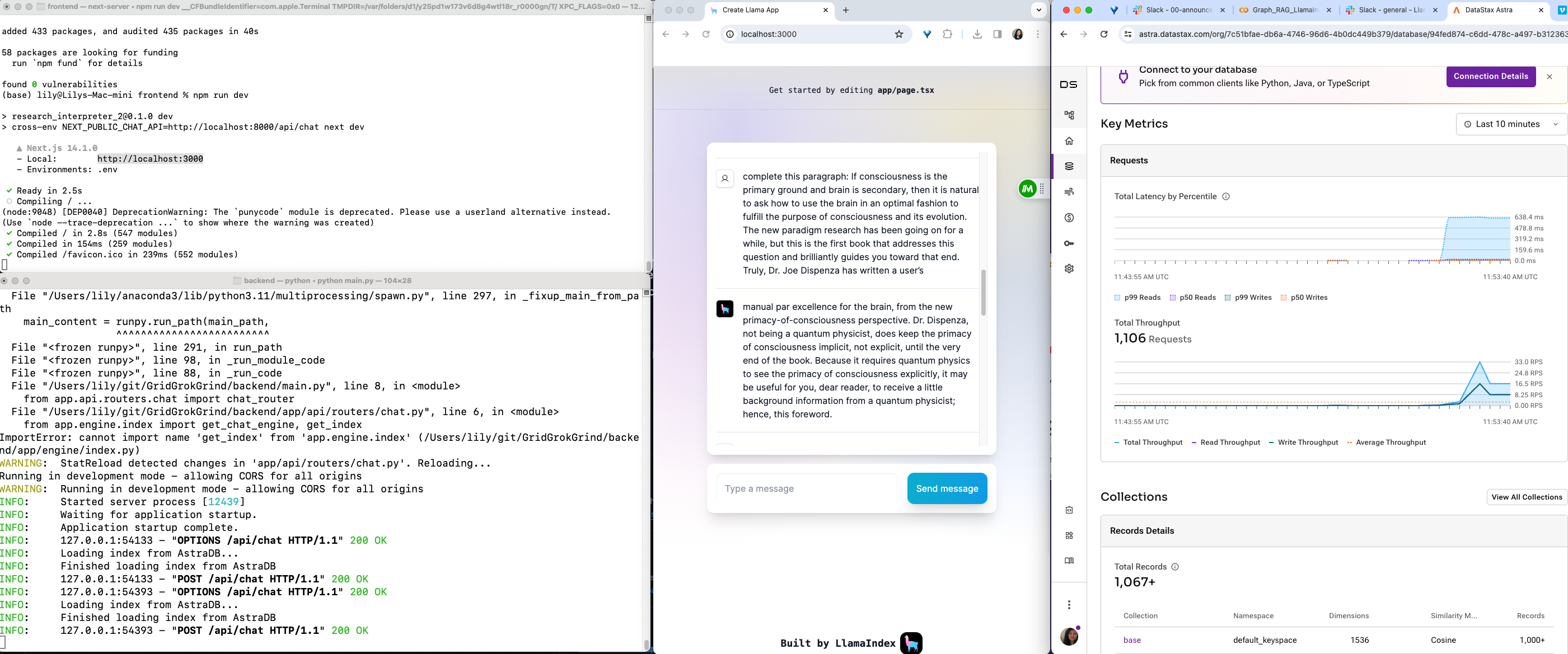
Task: Open the Tokens key icon
Action: point(1069,243)
